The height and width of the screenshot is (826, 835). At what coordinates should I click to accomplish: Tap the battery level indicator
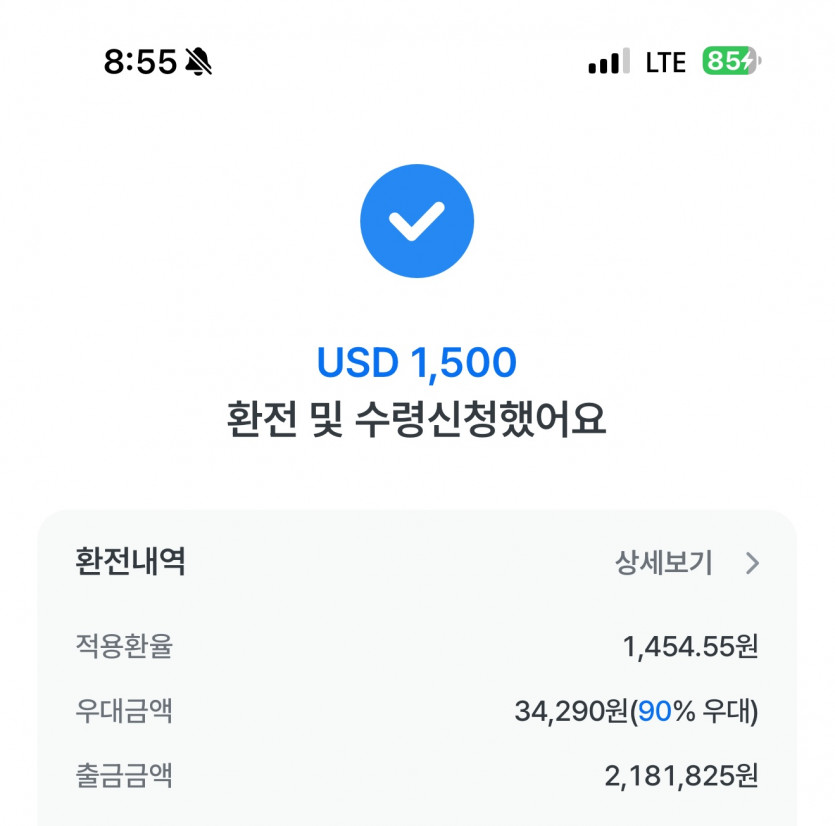pos(731,62)
